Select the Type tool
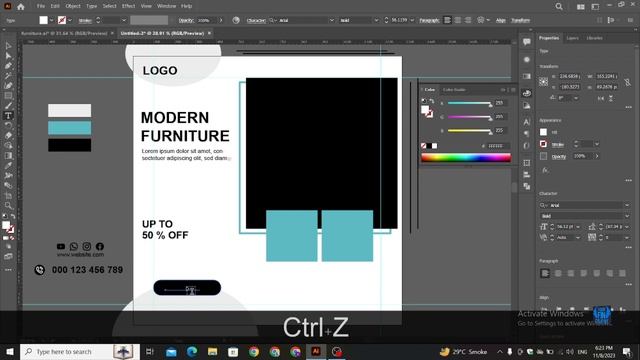 click(8, 116)
